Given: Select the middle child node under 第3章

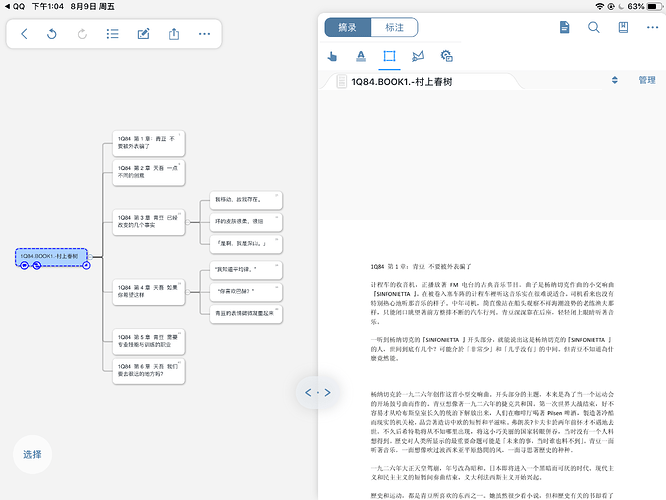Looking at the screenshot, I should pos(246,222).
